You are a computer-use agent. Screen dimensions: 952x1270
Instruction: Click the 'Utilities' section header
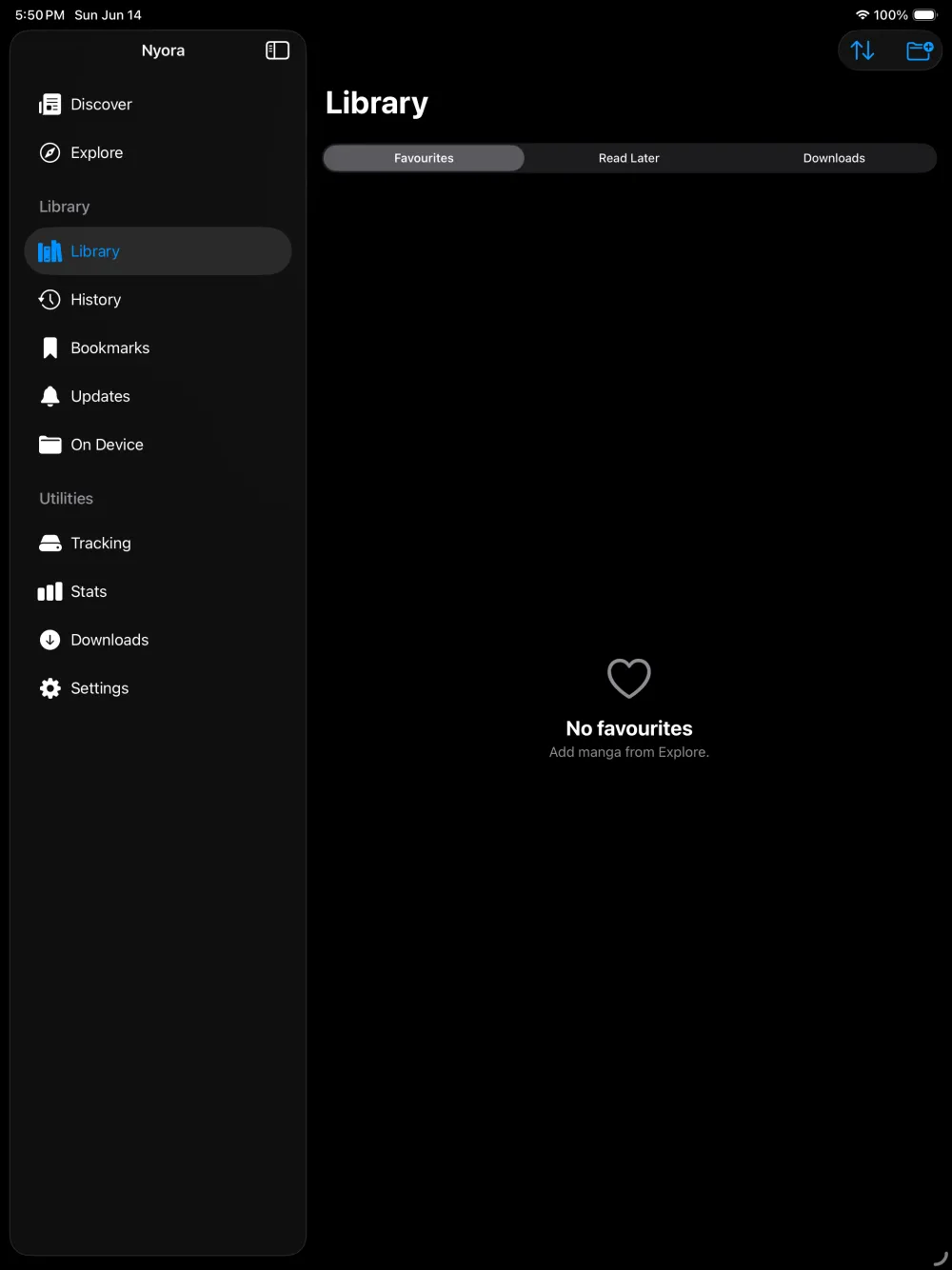67,499
